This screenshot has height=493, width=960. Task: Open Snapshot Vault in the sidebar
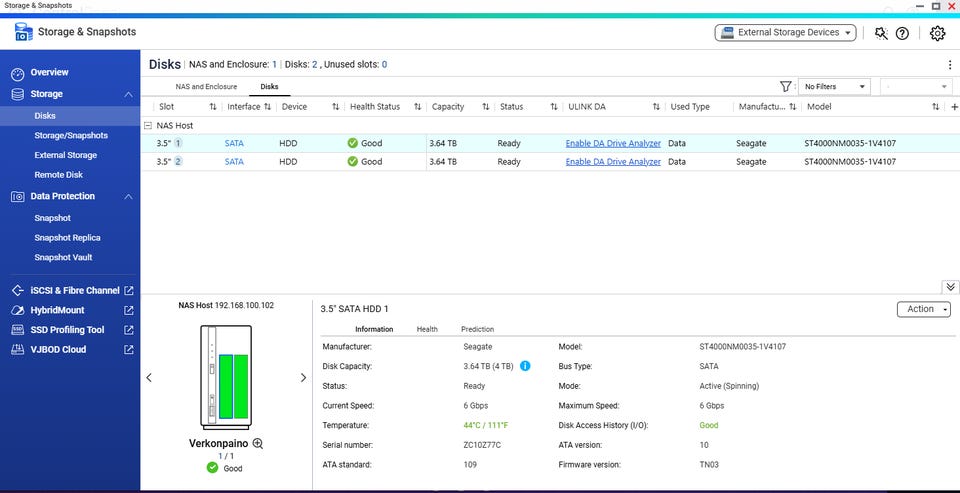click(x=63, y=257)
